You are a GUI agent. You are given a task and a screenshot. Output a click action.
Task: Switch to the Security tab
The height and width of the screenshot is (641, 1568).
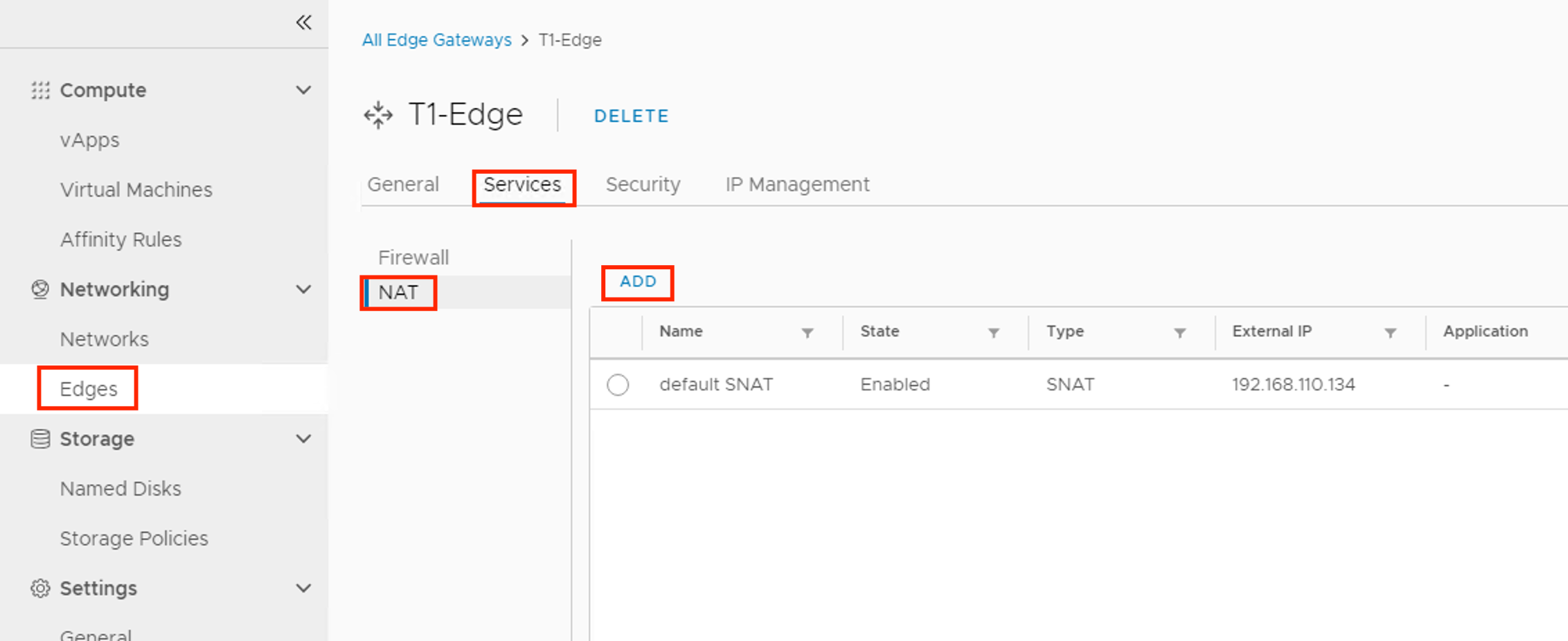pyautogui.click(x=643, y=185)
